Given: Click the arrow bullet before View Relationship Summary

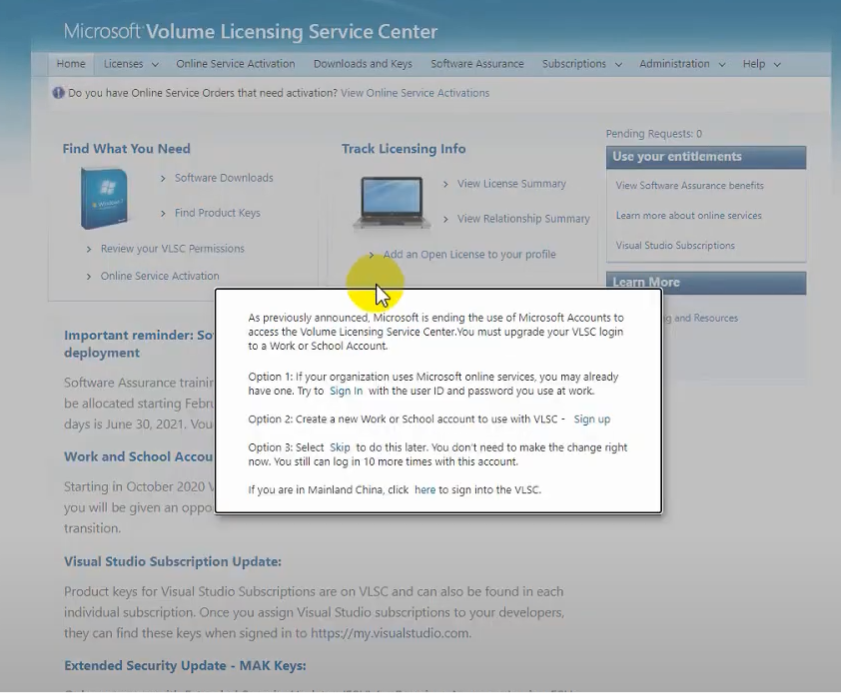Looking at the screenshot, I should [x=446, y=219].
